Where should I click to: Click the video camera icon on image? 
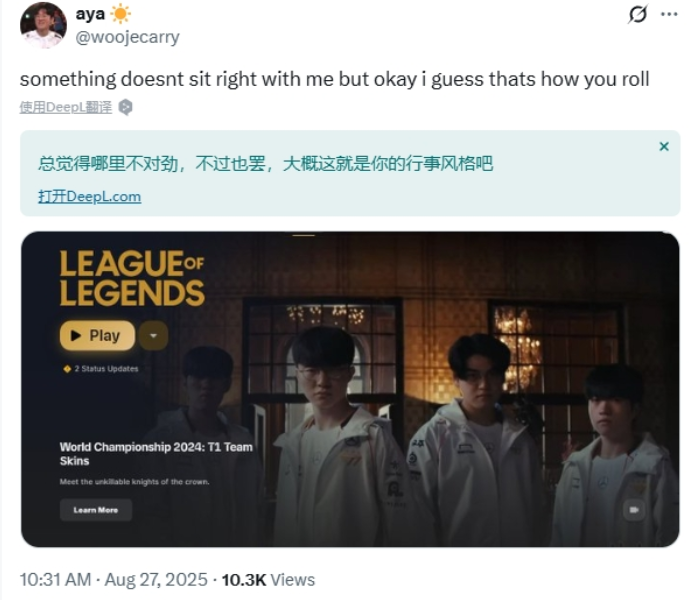coord(634,510)
